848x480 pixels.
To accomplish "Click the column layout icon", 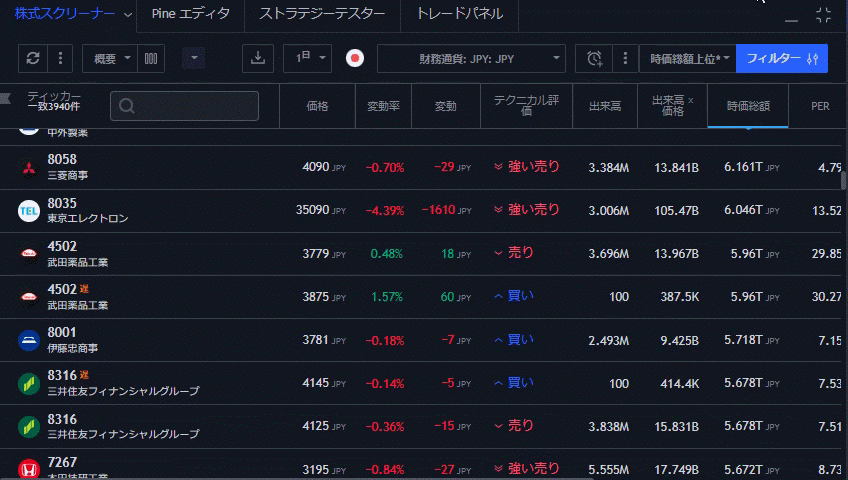I will pyautogui.click(x=151, y=58).
